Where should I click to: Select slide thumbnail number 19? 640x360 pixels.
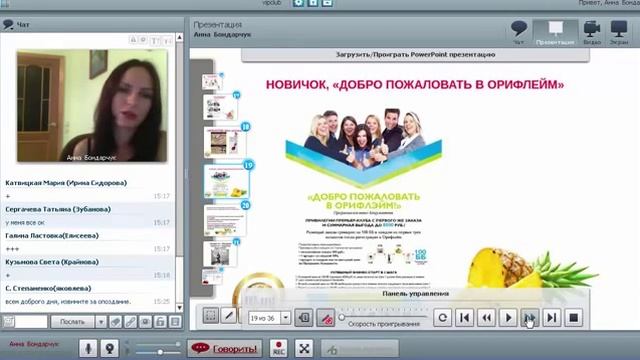(x=227, y=181)
